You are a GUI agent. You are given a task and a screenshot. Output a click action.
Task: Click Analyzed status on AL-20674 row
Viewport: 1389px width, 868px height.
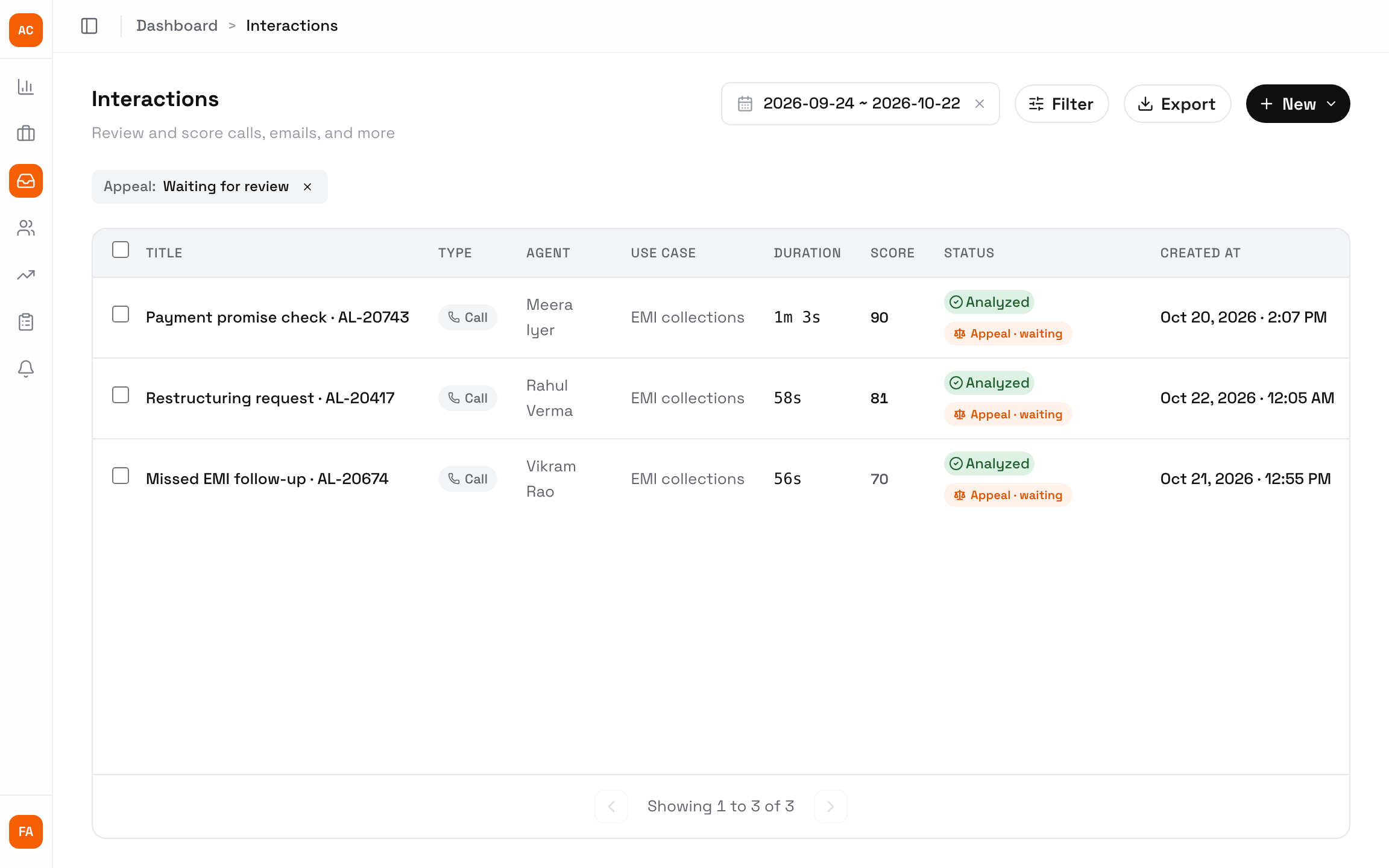[989, 464]
